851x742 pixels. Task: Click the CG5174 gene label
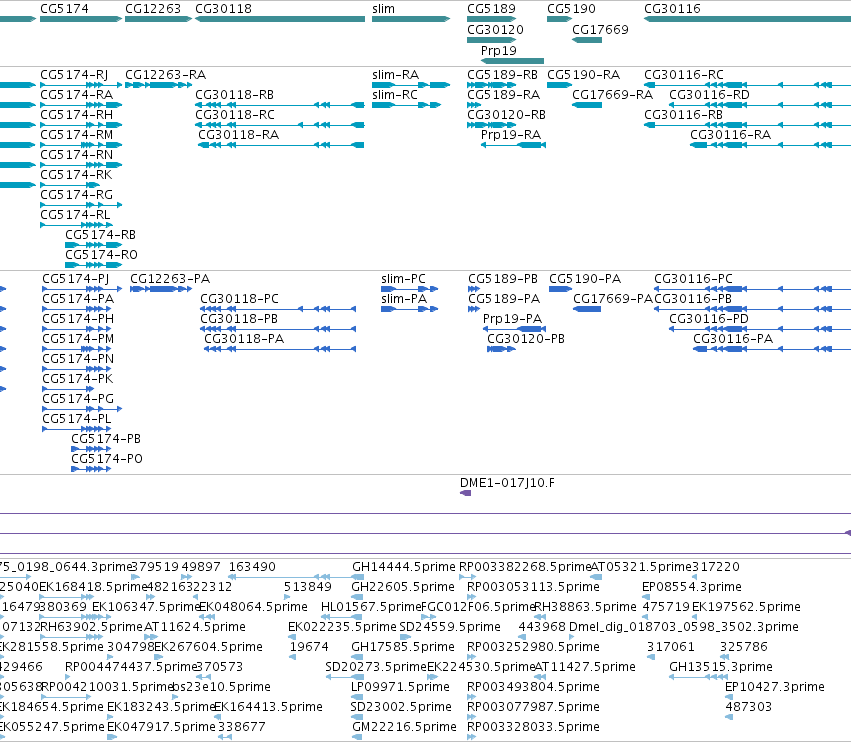point(64,9)
